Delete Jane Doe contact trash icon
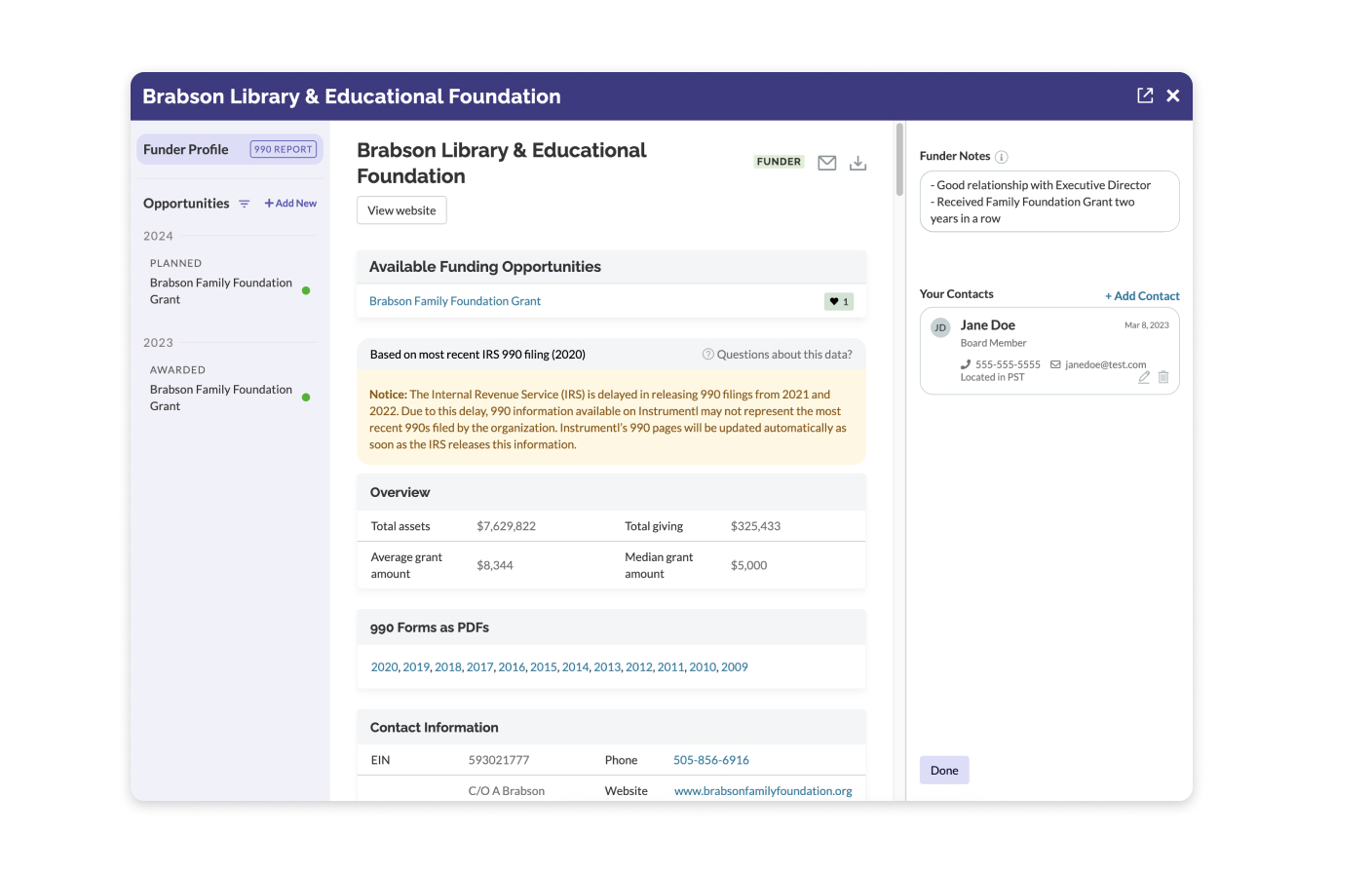This screenshot has width=1372, height=873. click(x=1163, y=377)
